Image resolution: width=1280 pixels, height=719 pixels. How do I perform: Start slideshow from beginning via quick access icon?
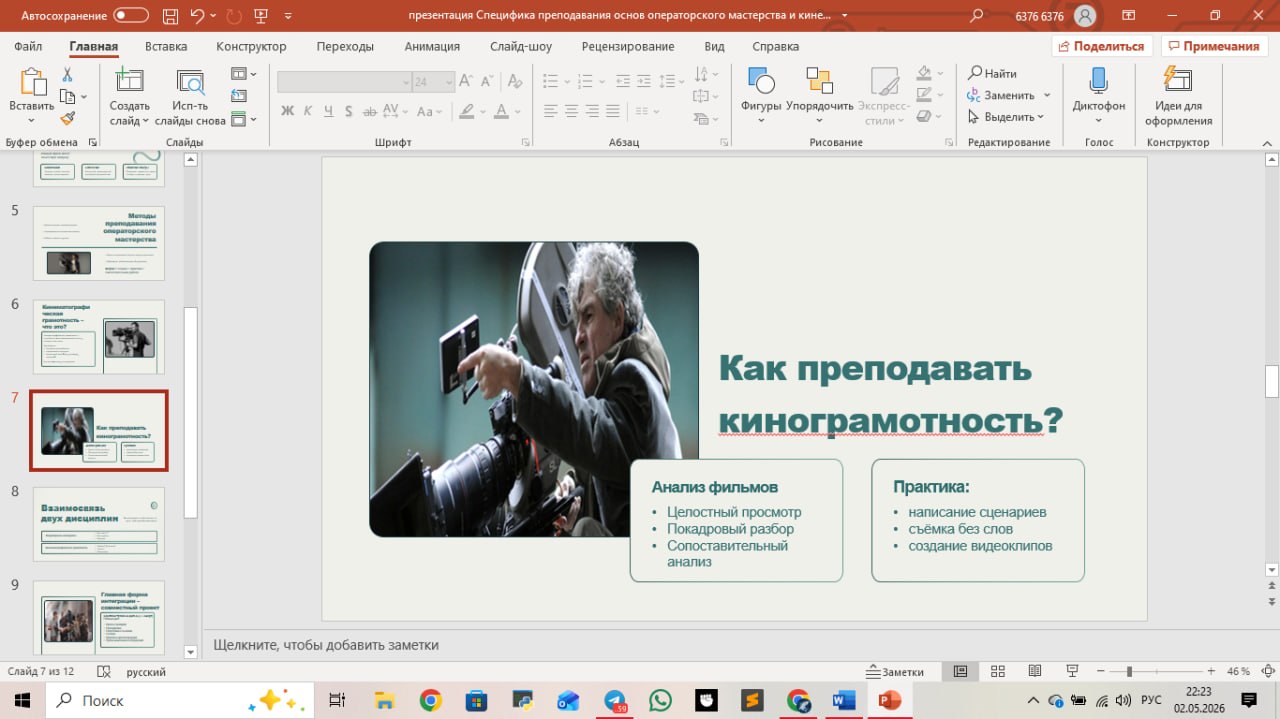pyautogui.click(x=261, y=16)
